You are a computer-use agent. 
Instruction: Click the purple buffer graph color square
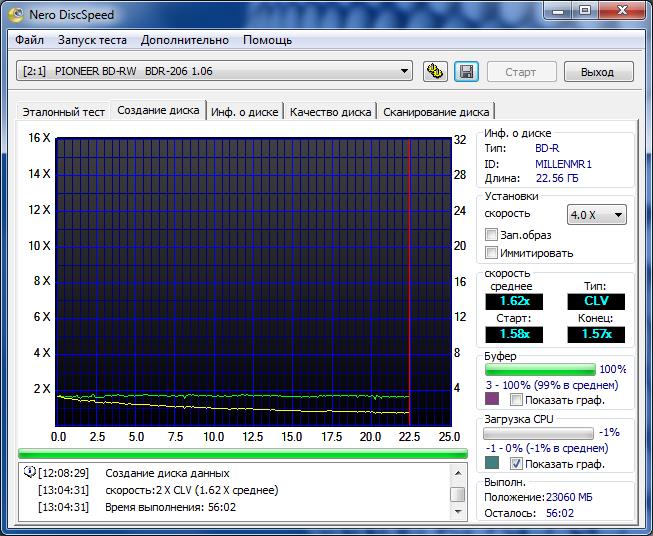tap(491, 399)
